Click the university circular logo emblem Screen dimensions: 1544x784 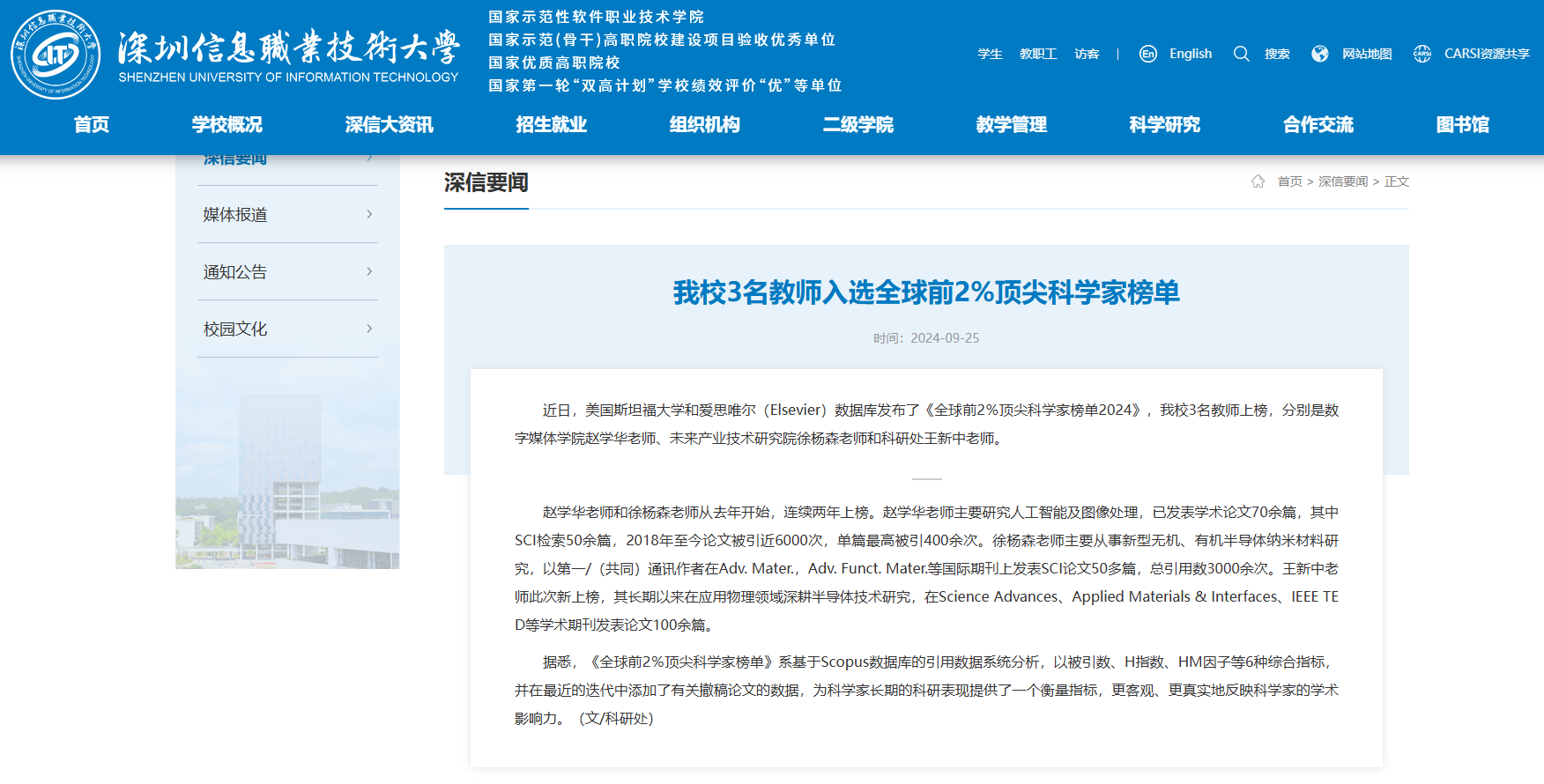56,55
